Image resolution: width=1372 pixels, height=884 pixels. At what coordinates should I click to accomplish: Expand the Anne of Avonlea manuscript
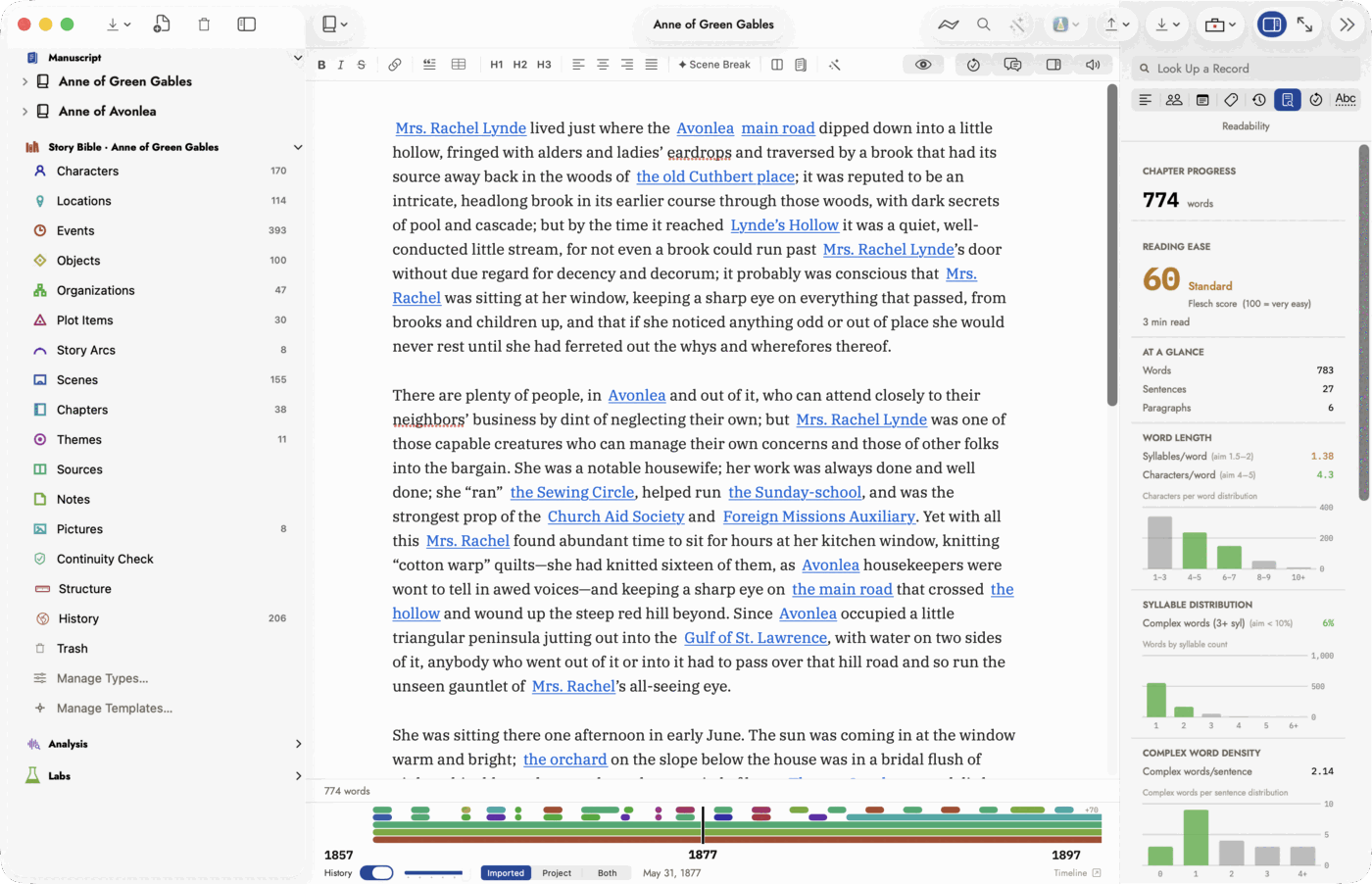pos(24,112)
